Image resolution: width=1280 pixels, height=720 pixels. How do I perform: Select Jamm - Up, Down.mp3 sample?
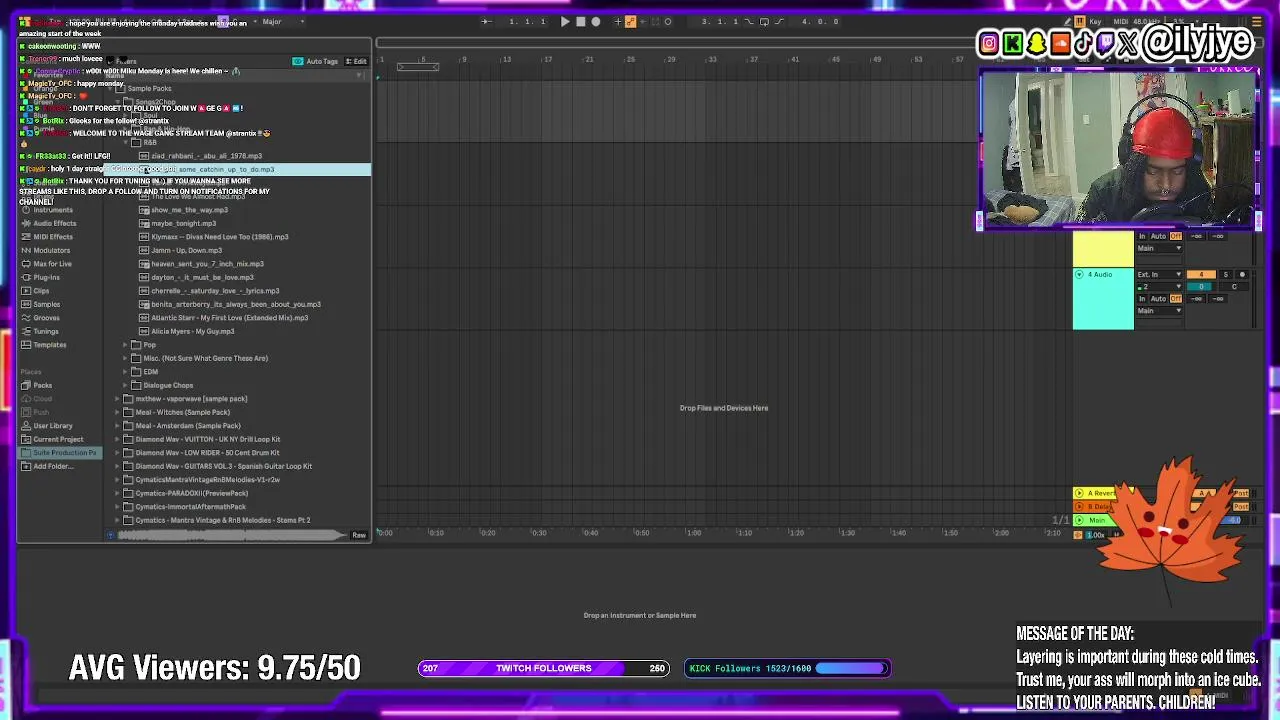pos(186,250)
